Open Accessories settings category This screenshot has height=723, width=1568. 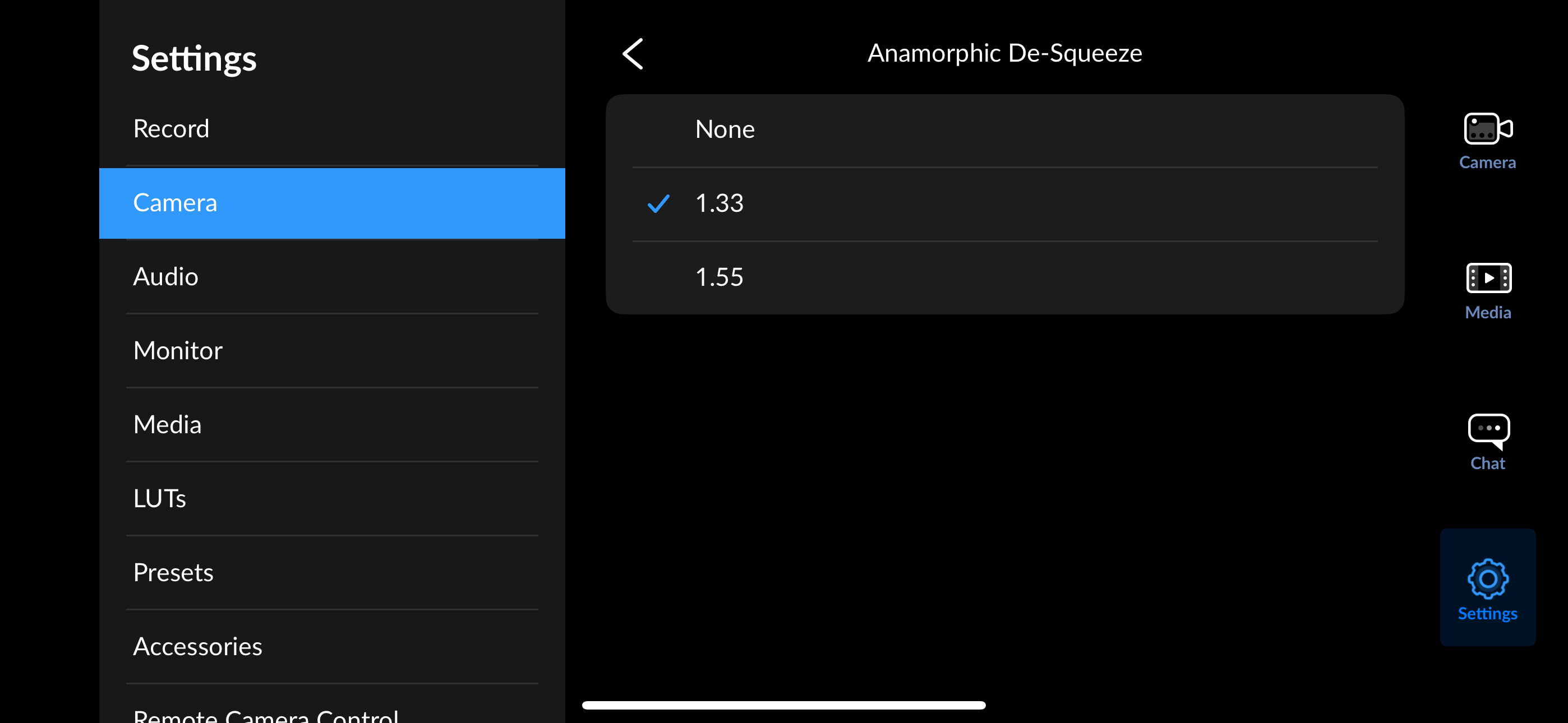[332, 647]
